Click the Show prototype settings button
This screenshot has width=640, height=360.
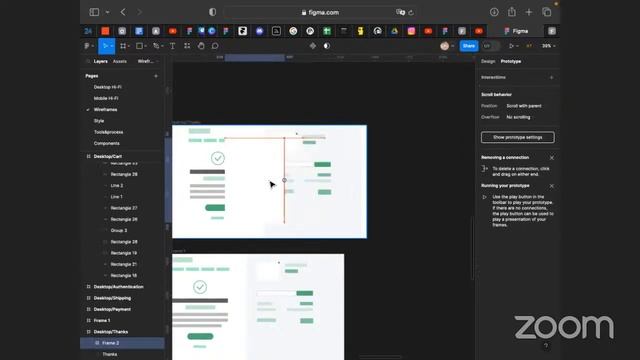point(518,137)
